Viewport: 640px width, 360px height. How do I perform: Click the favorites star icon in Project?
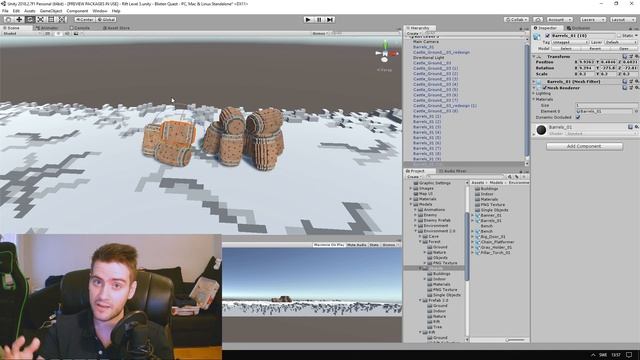tap(523, 177)
